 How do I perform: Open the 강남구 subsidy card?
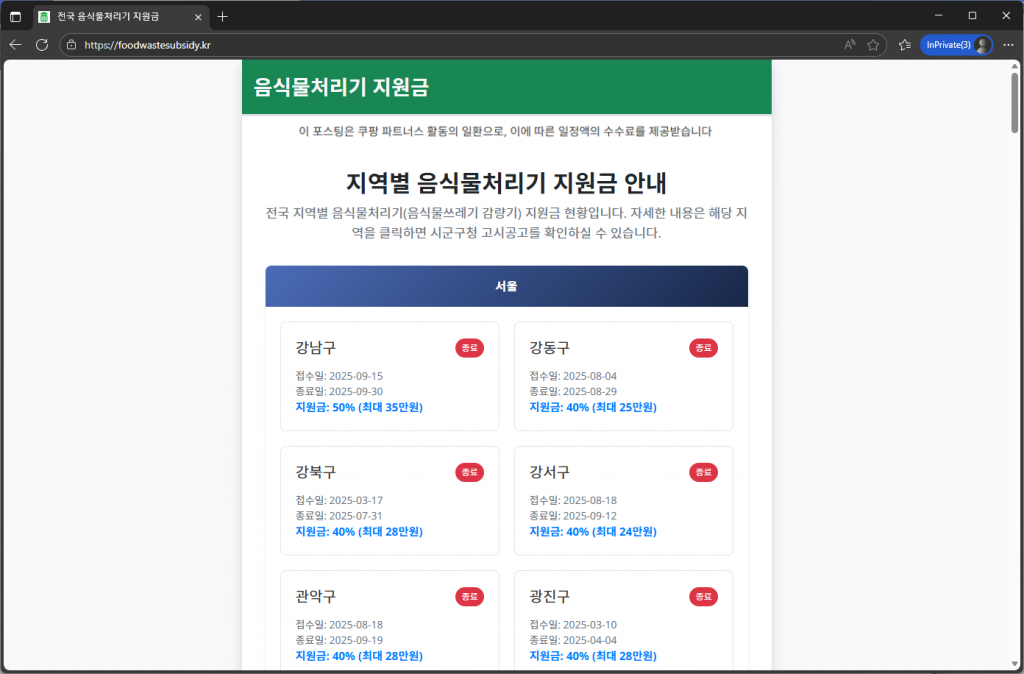click(x=389, y=377)
